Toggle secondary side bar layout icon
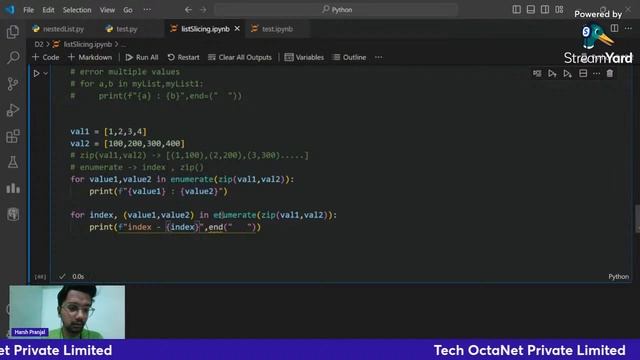640x360 pixels. 545,9
